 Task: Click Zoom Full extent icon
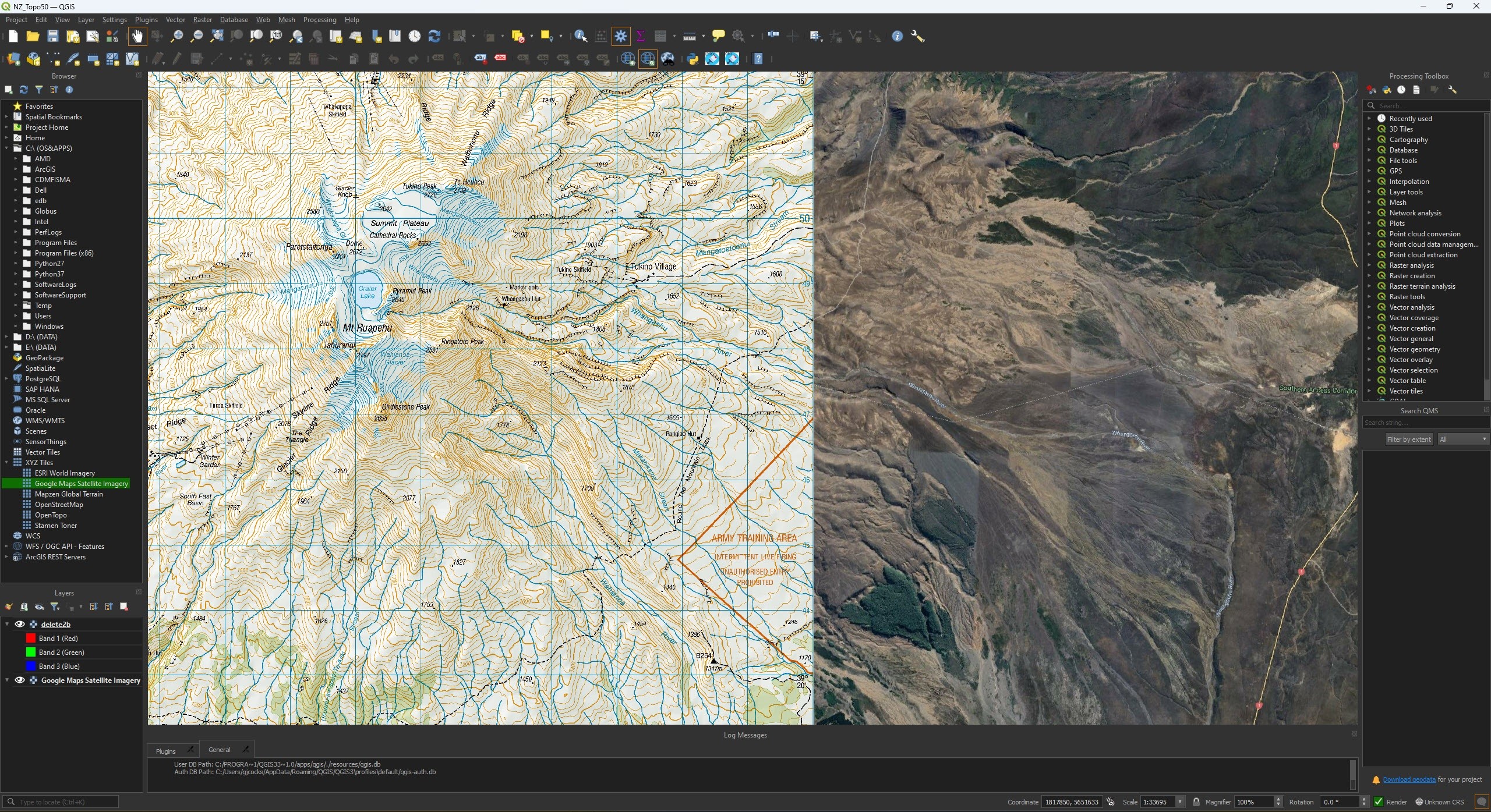(217, 36)
